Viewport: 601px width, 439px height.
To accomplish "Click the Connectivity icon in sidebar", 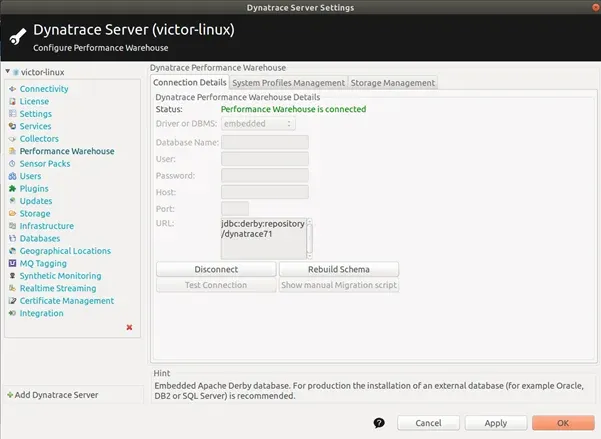I will coord(13,89).
